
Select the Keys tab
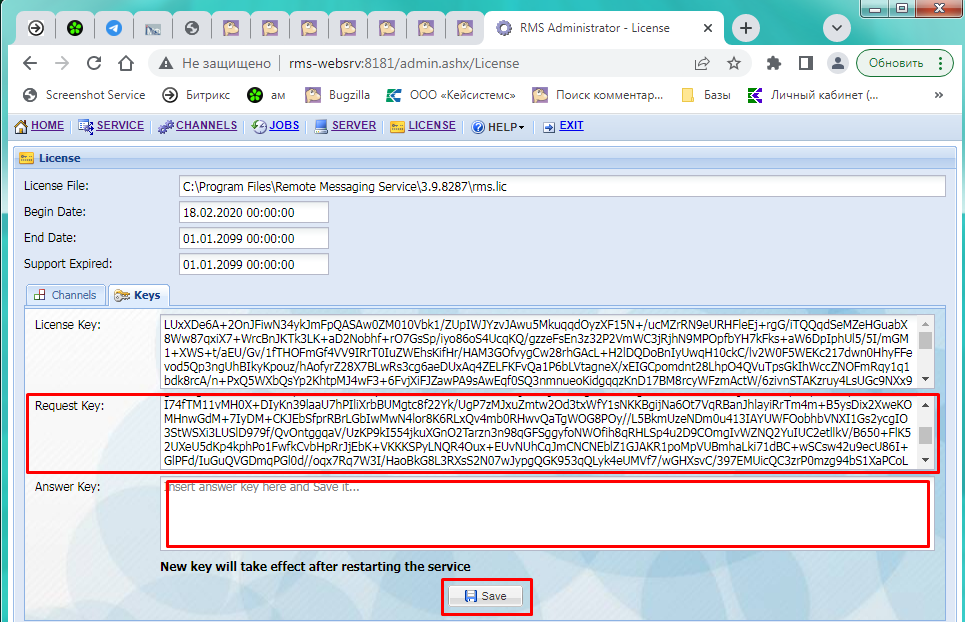click(138, 295)
